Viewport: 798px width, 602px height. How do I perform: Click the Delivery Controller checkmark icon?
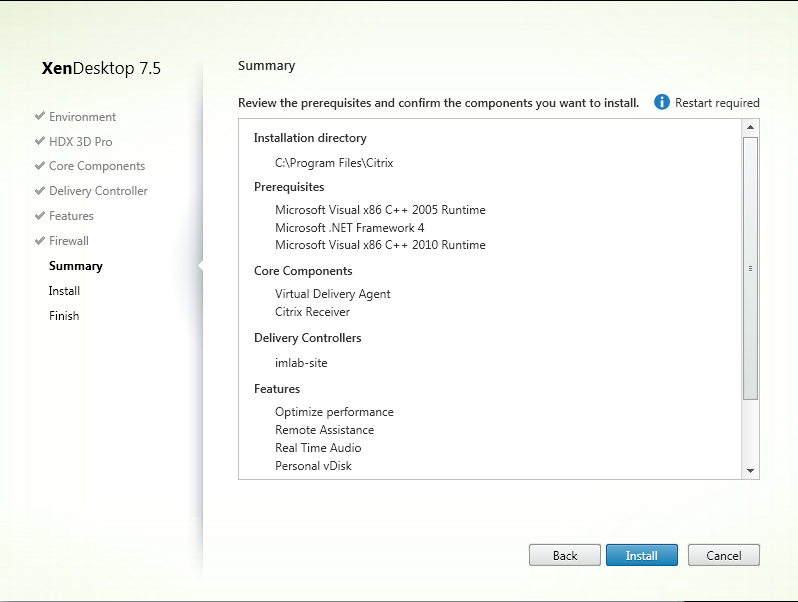(x=39, y=191)
